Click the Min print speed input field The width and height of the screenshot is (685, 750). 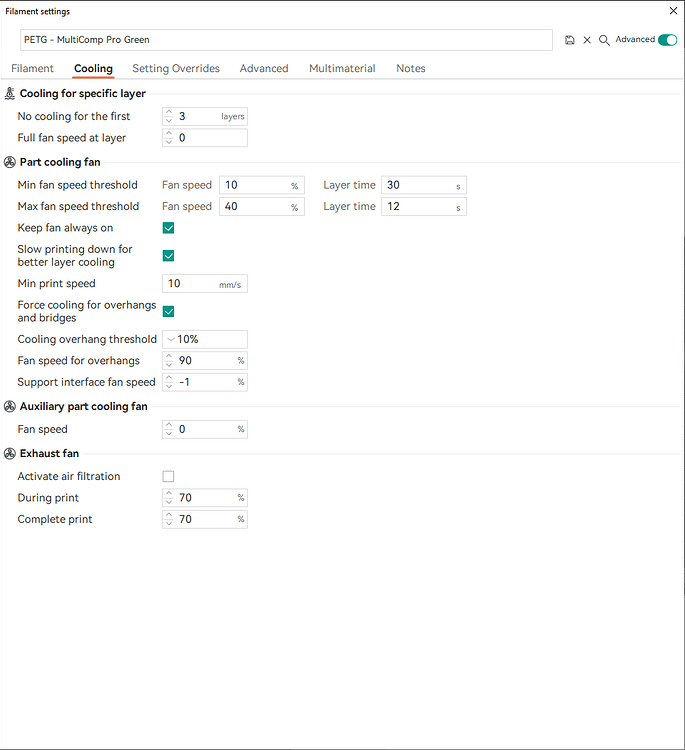pyautogui.click(x=205, y=284)
